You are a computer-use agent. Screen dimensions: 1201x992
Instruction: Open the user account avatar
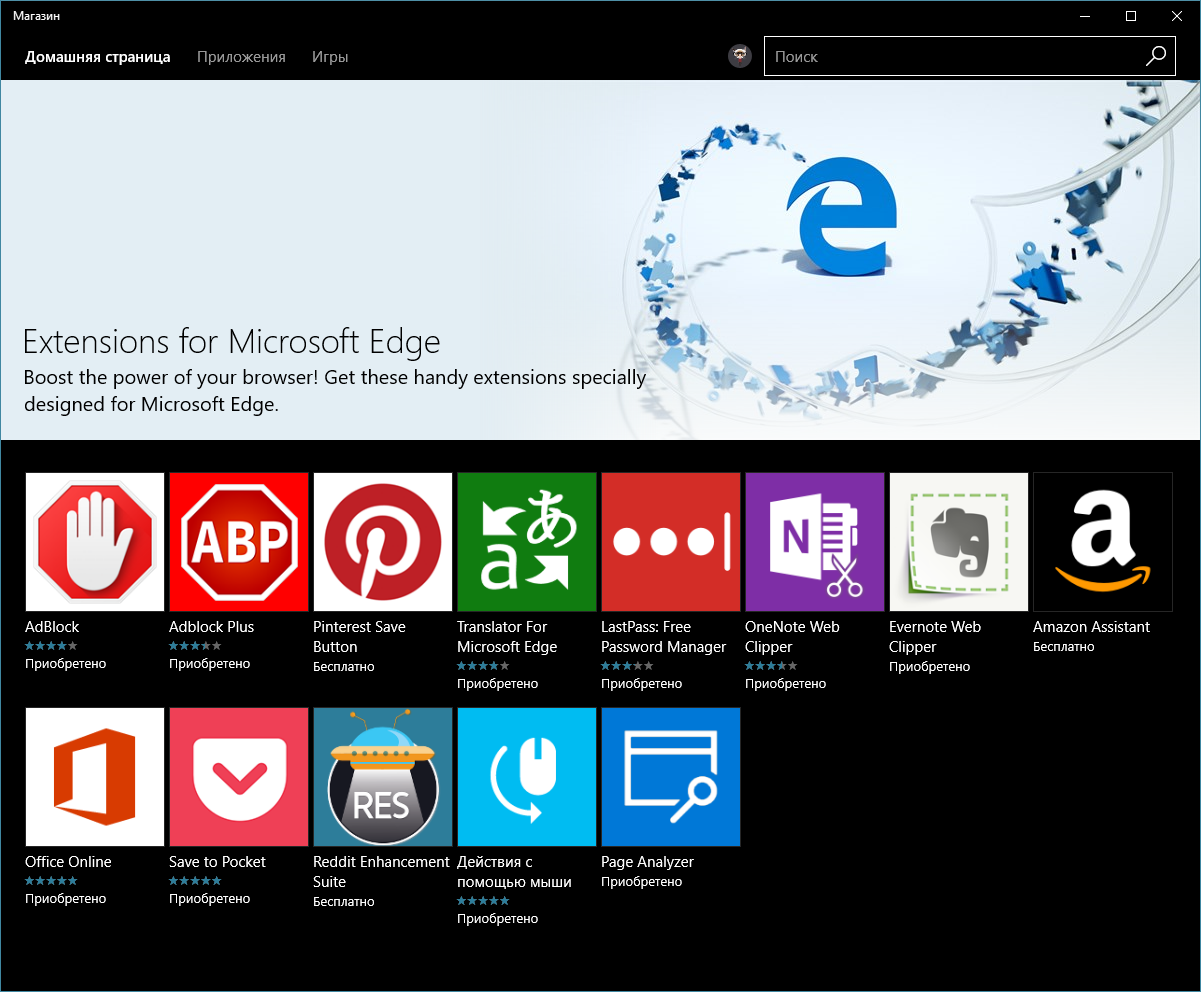[x=740, y=57]
